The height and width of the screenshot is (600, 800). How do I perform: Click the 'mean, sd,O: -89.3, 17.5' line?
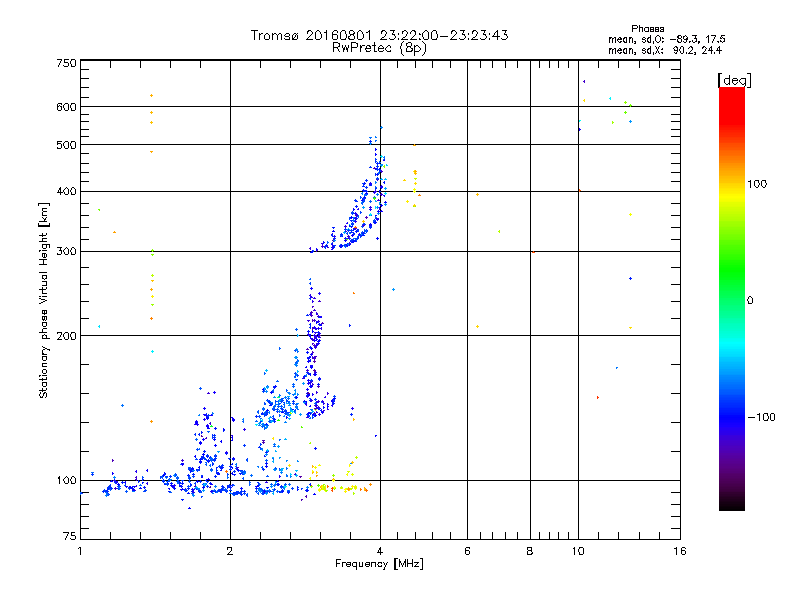(666, 39)
